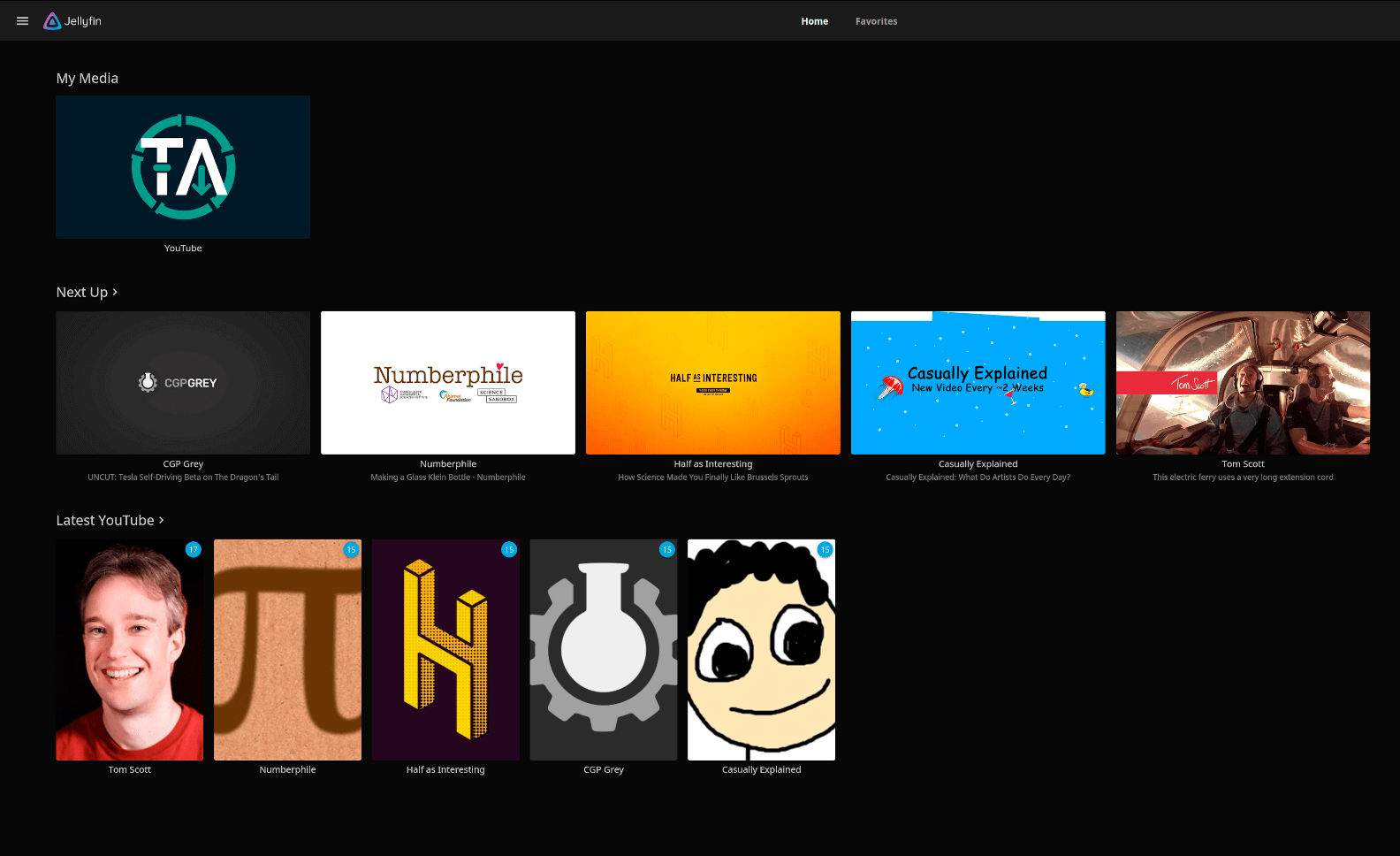Click the 15 unplayed badge on Half as Interesting
The height and width of the screenshot is (856, 1400).
pyautogui.click(x=509, y=550)
